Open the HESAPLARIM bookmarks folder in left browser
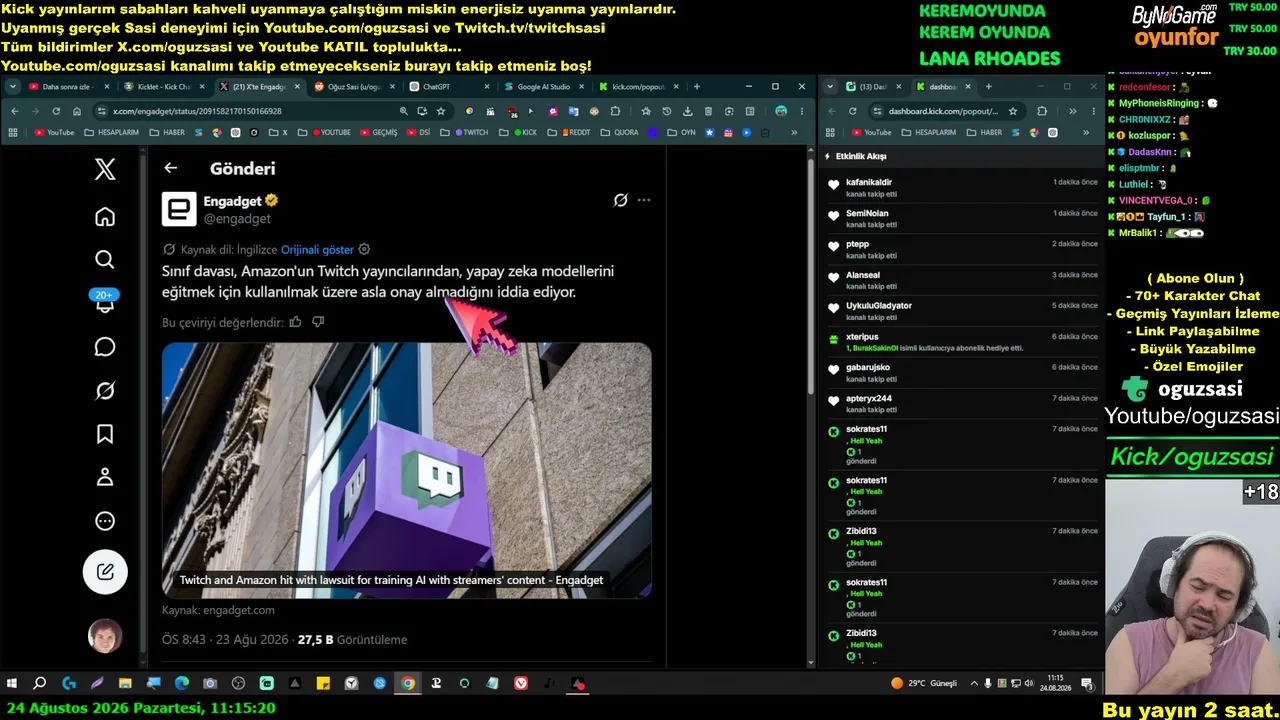The image size is (1280, 720). coord(111,132)
